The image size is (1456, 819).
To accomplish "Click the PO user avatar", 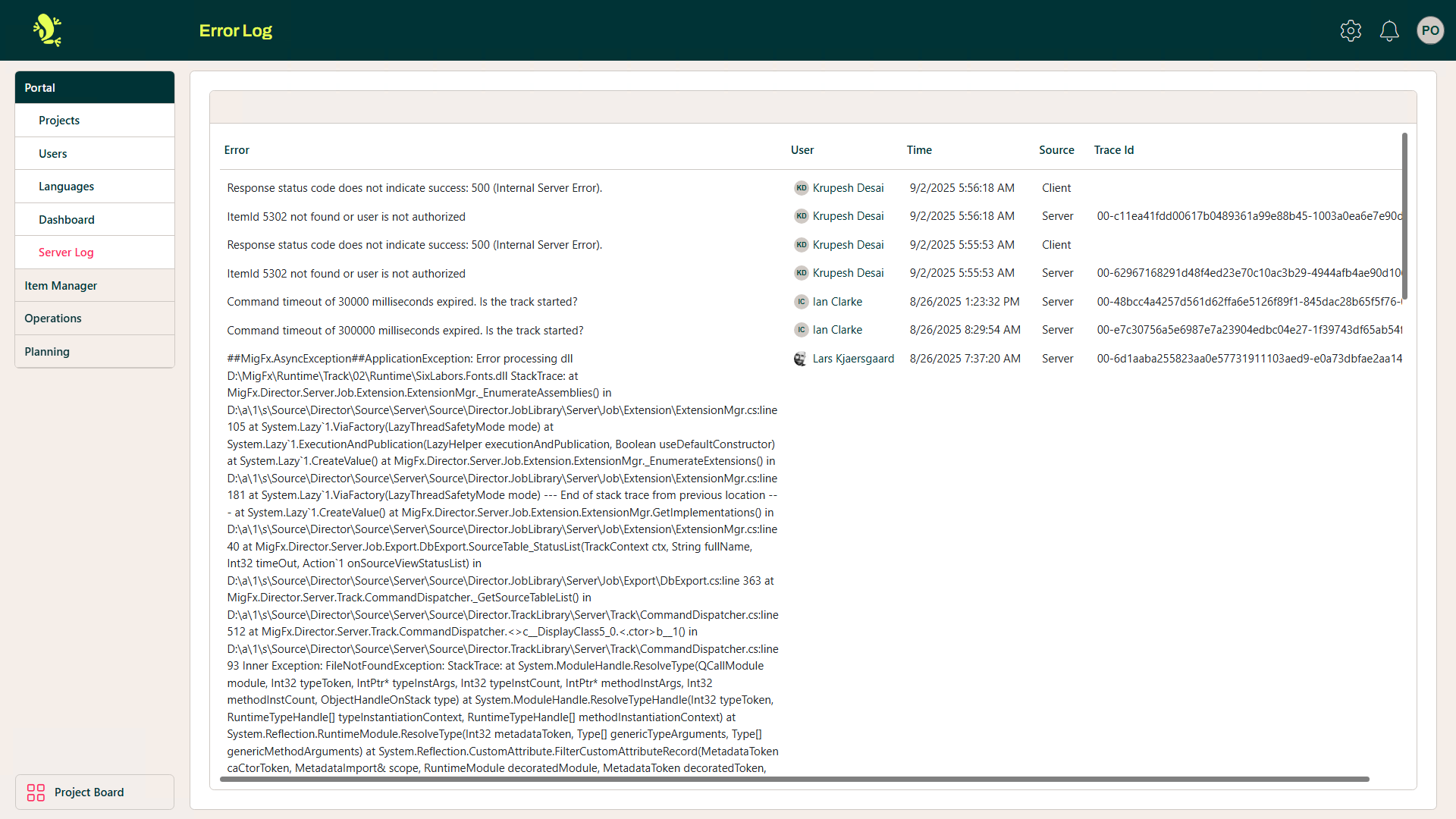I will [1430, 30].
